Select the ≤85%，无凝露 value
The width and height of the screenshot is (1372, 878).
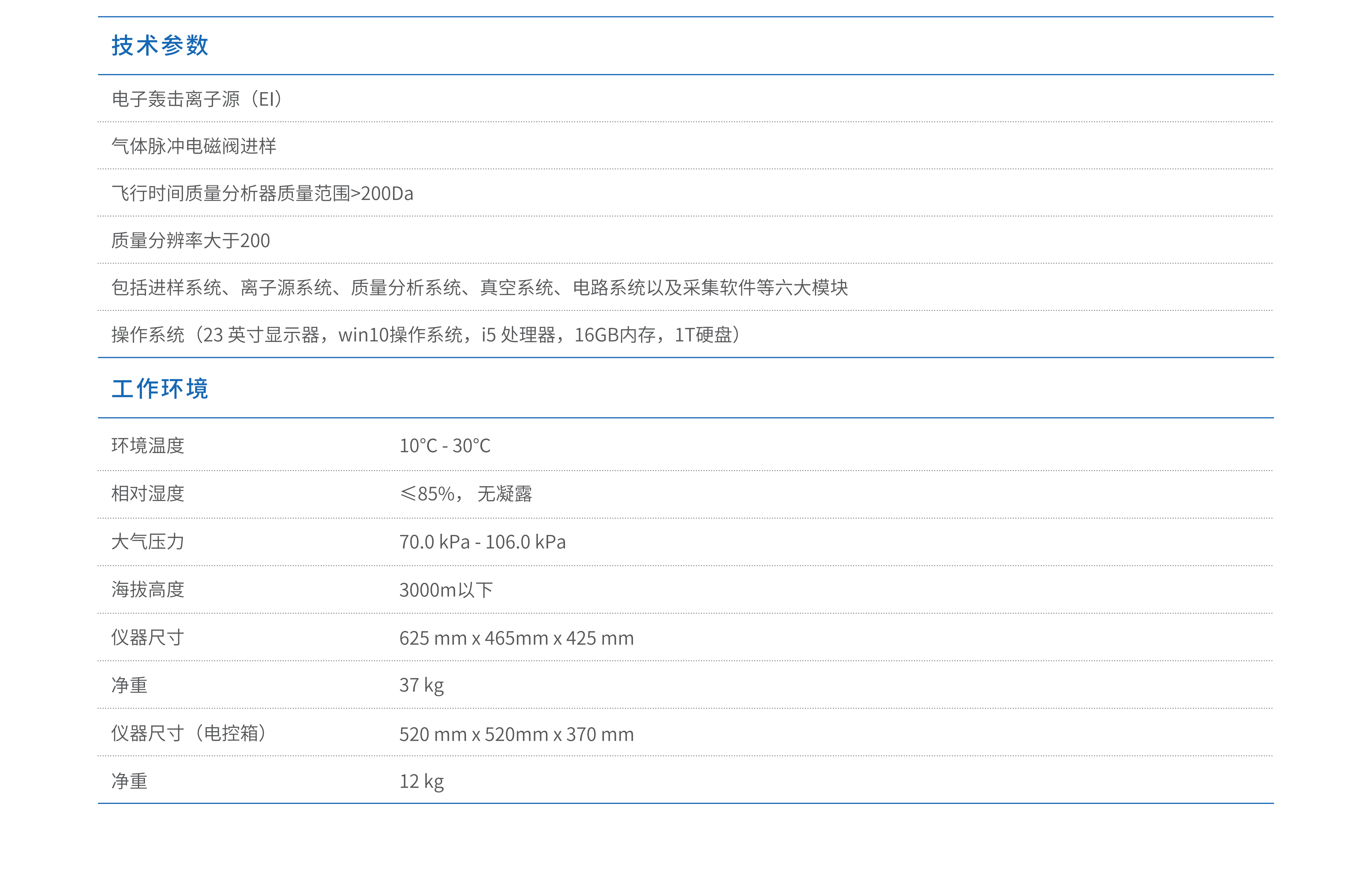pos(466,493)
